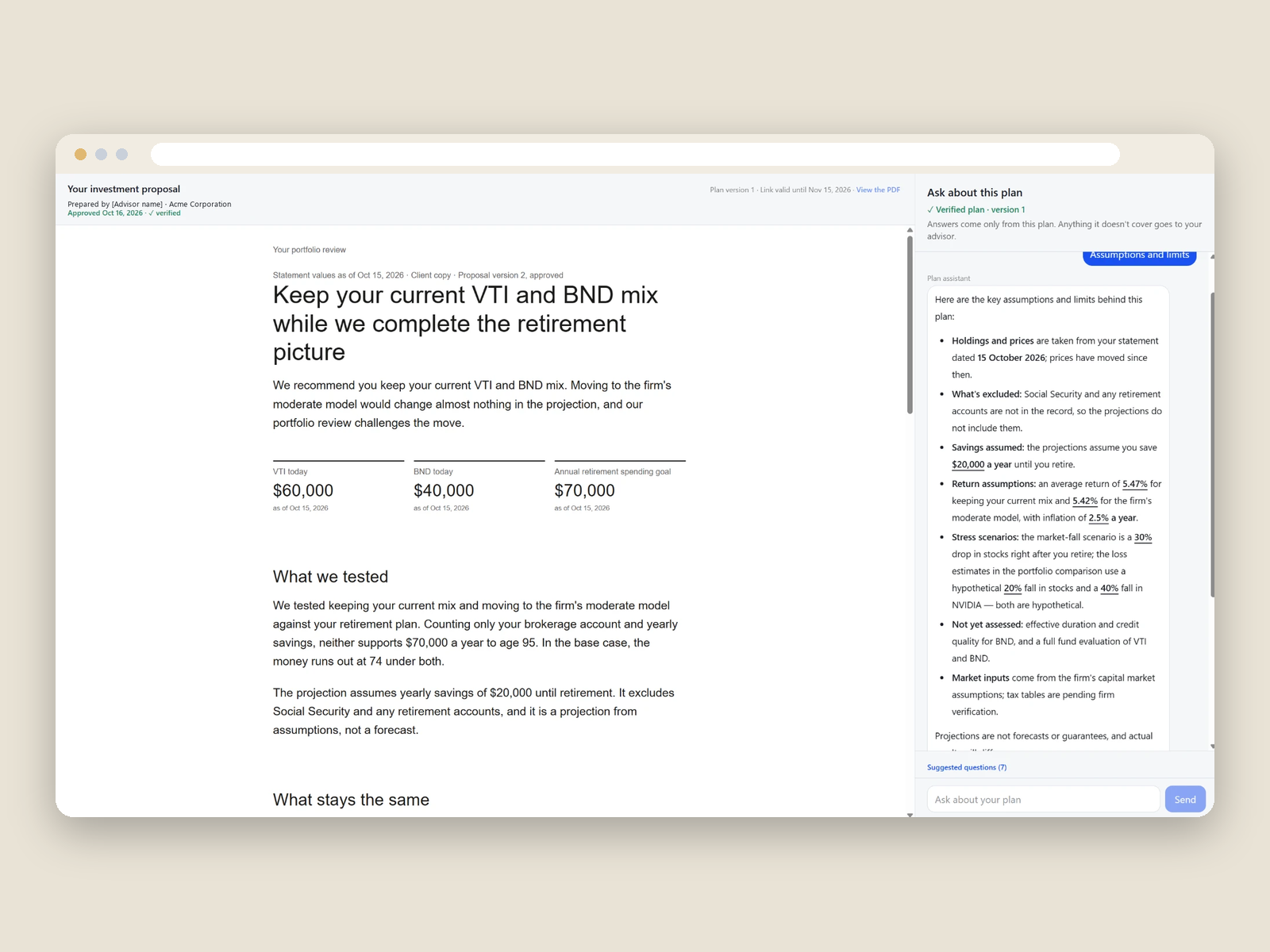Click the proposal document scrollbar thumb
This screenshot has width=1270, height=952.
click(x=910, y=324)
